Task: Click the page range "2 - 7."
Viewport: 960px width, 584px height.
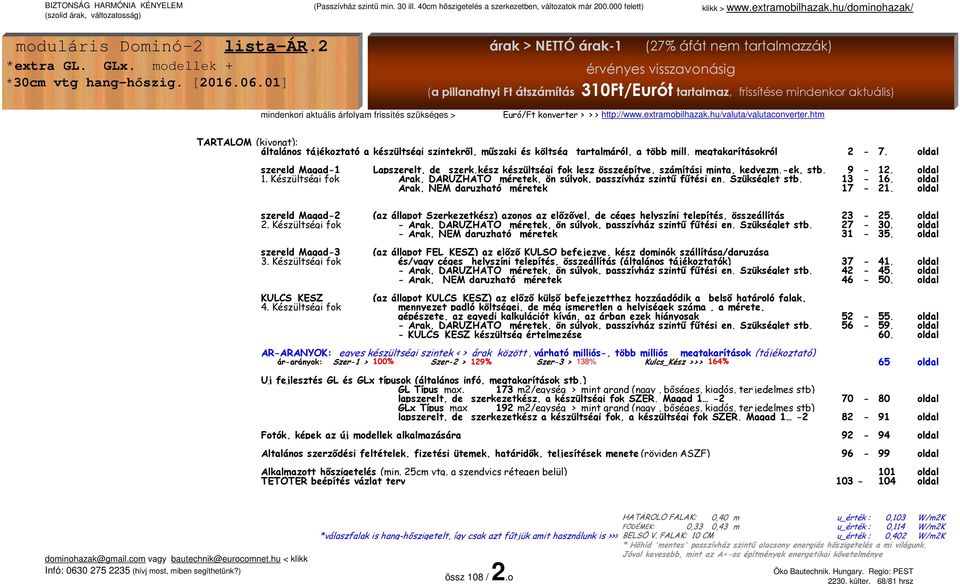Action: coord(867,151)
